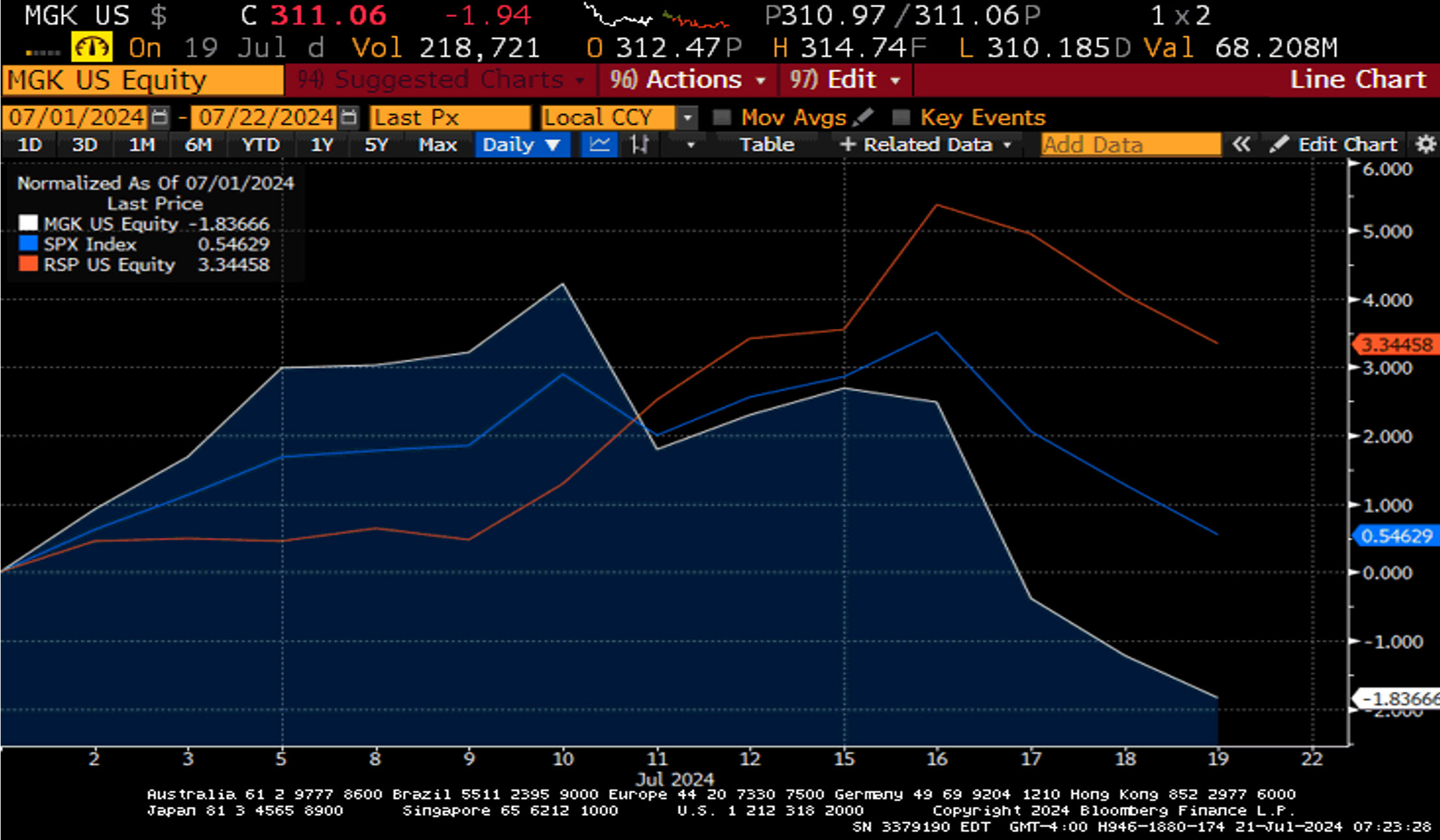
Task: Click the Mov Avgs label
Action: [x=794, y=118]
